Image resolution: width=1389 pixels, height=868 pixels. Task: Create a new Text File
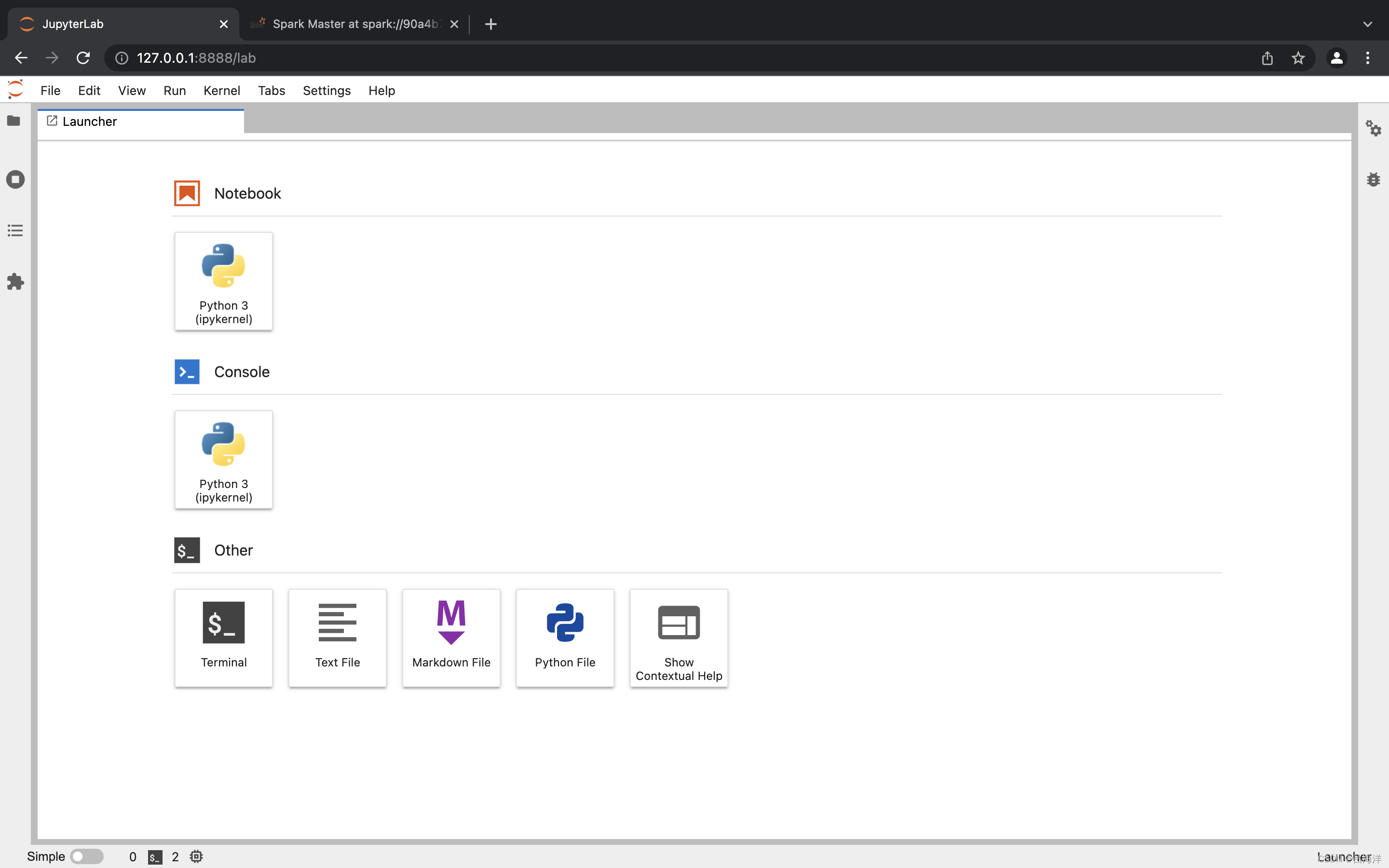tap(337, 638)
